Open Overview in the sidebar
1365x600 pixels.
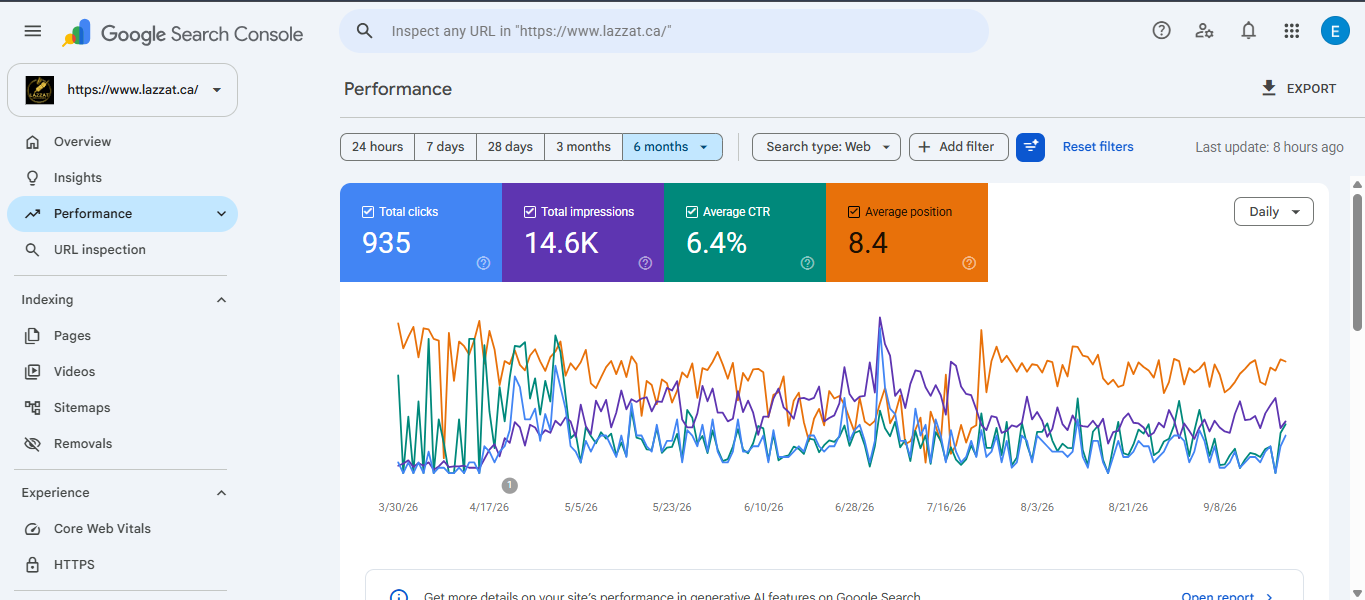click(122, 142)
